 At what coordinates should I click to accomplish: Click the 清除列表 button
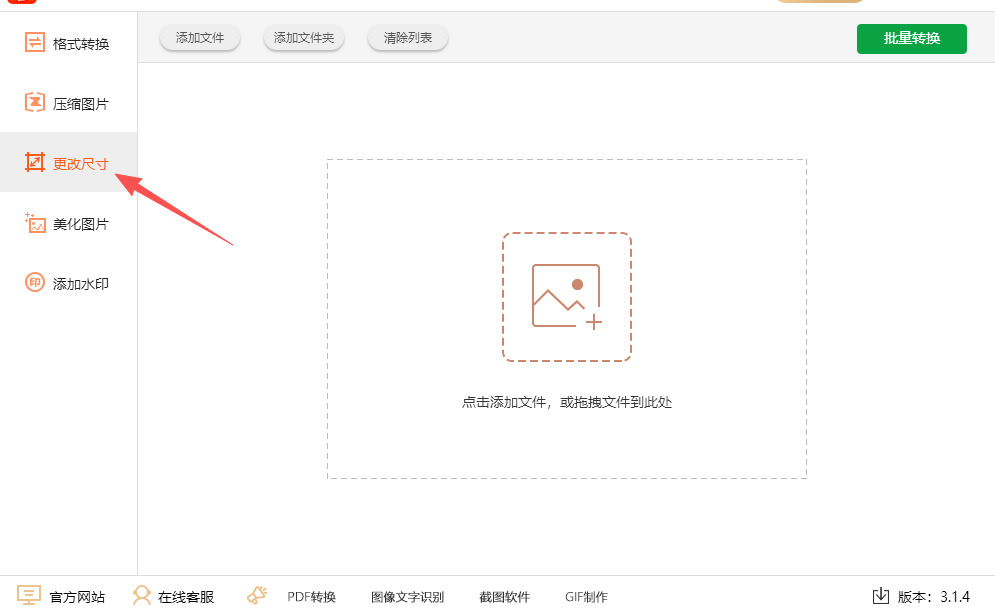[408, 38]
